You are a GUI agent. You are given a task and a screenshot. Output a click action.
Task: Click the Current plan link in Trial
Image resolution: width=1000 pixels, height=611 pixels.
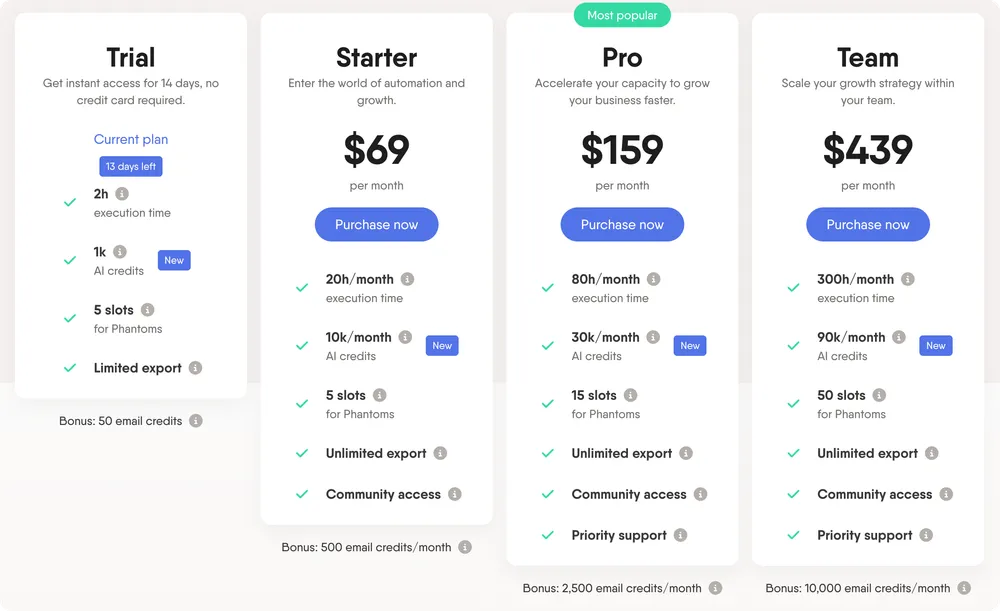(131, 140)
